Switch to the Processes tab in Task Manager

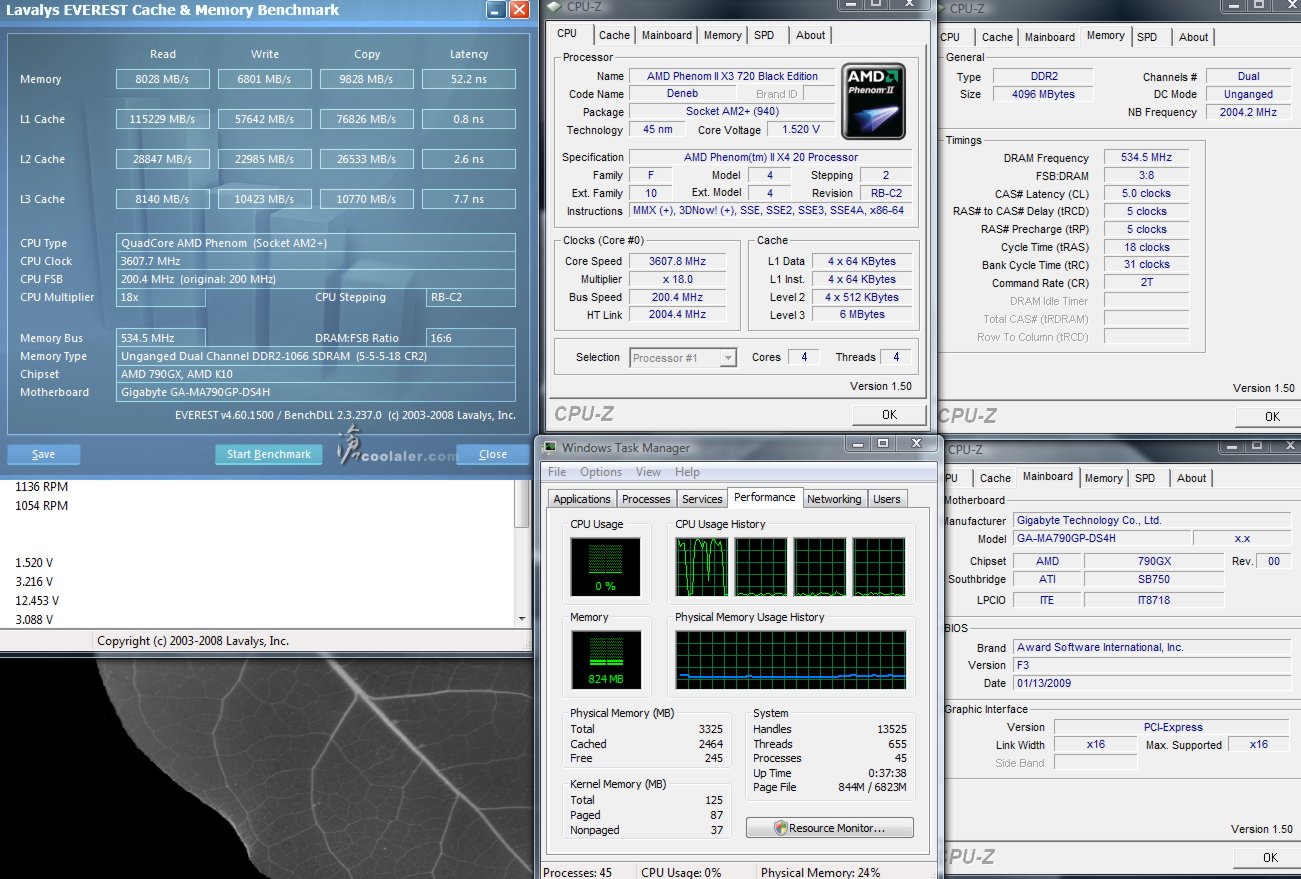coord(646,499)
